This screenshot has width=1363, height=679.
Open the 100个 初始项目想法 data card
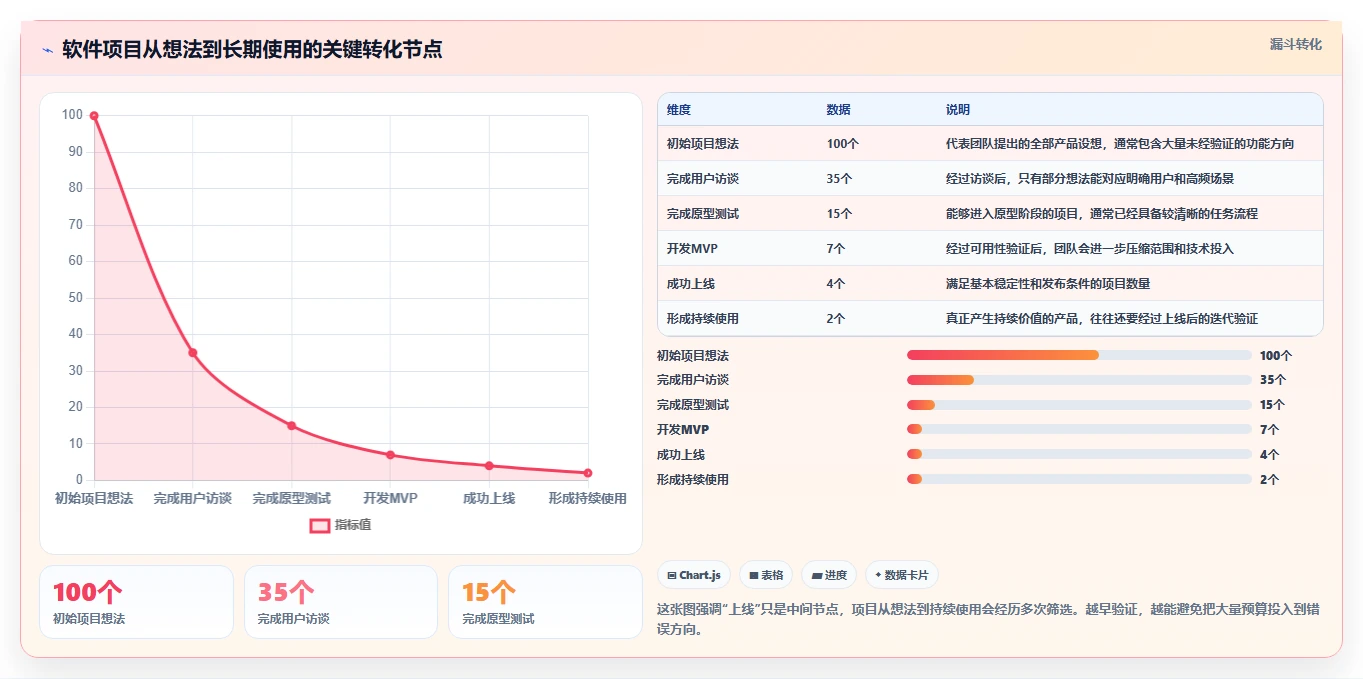tap(136, 602)
